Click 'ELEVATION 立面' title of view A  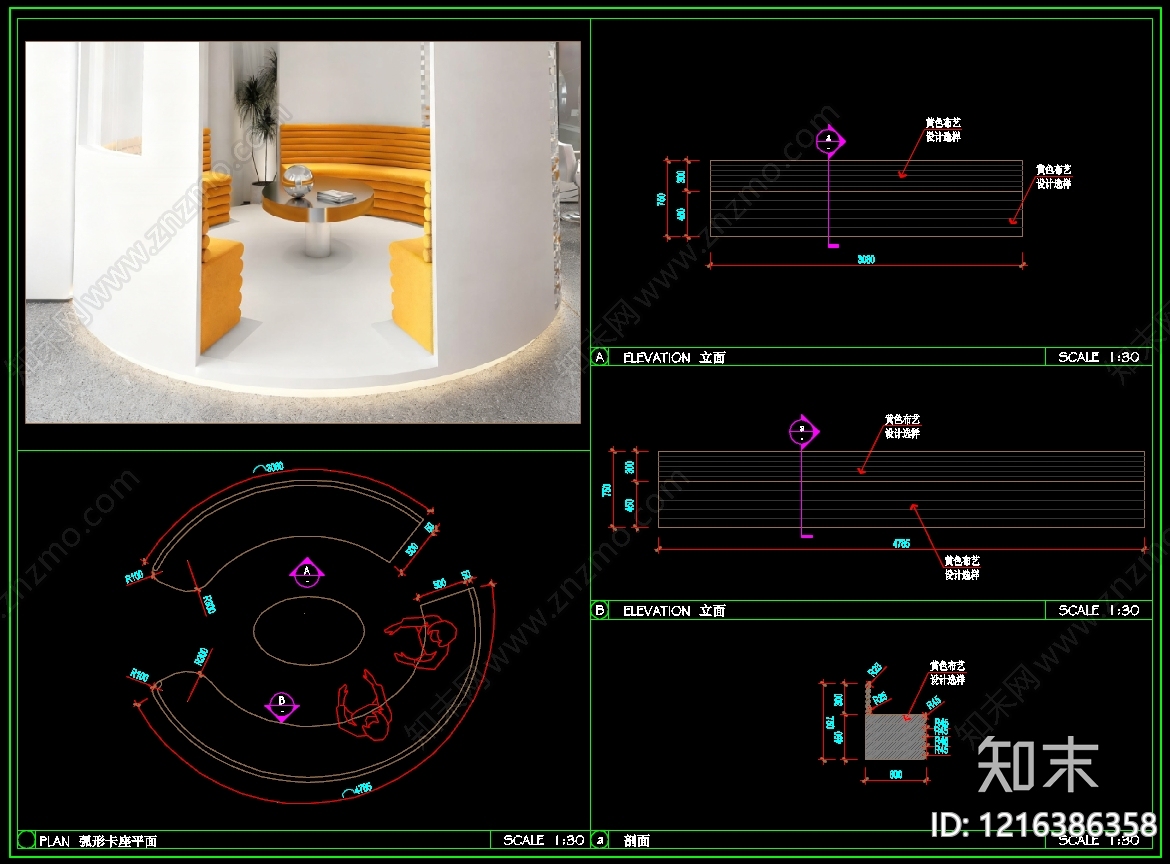674,357
